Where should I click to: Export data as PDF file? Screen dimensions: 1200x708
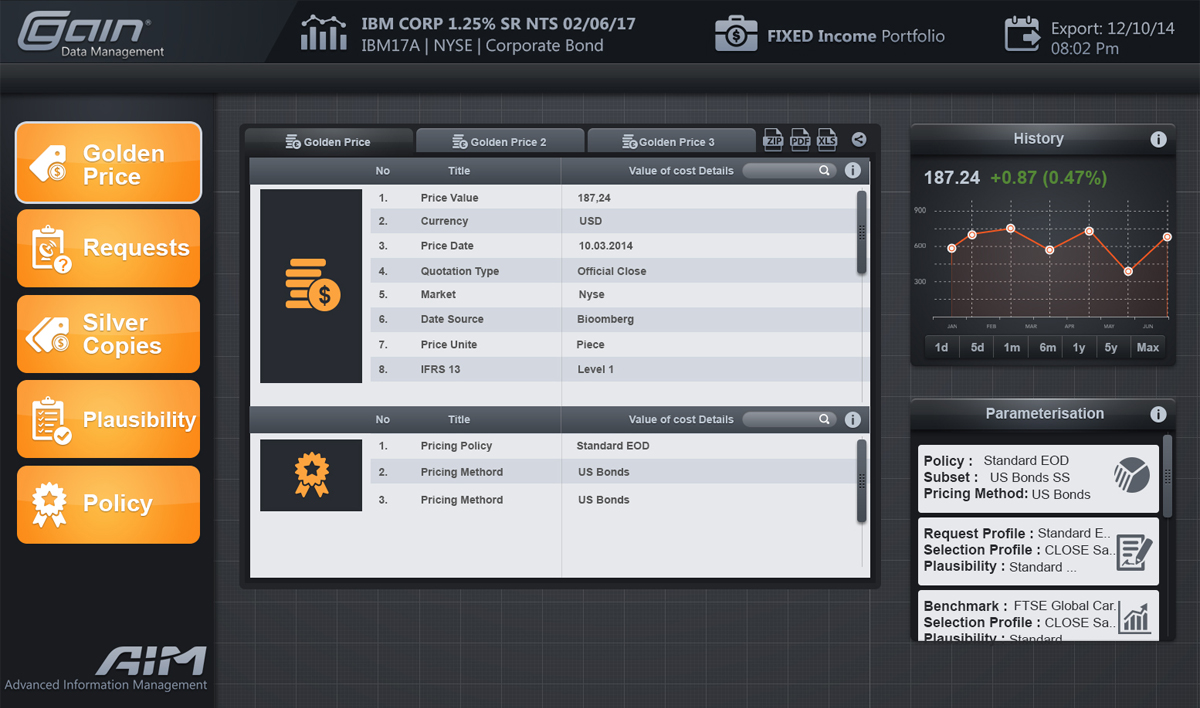(x=800, y=140)
